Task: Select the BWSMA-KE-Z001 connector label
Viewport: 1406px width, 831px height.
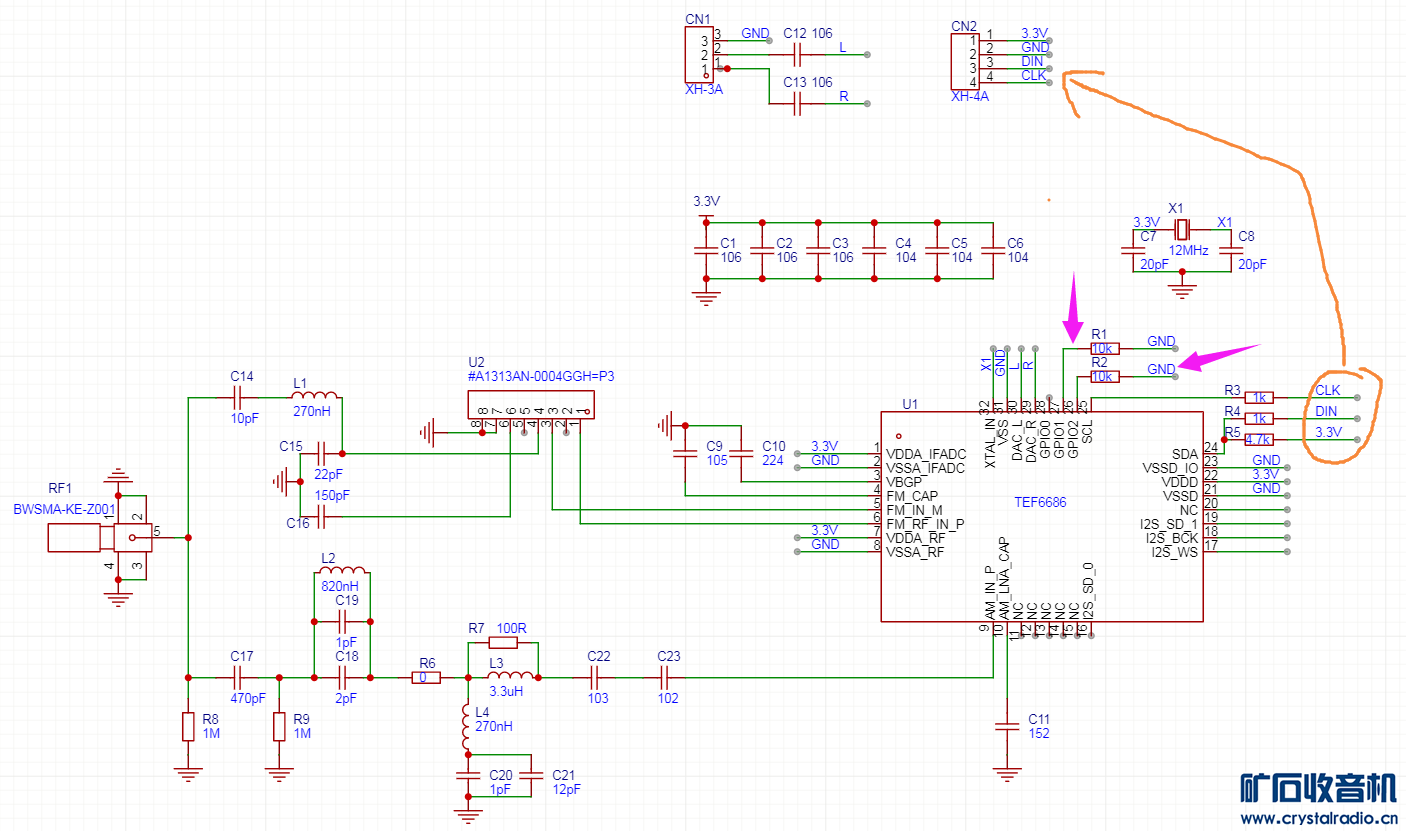Action: 64,509
